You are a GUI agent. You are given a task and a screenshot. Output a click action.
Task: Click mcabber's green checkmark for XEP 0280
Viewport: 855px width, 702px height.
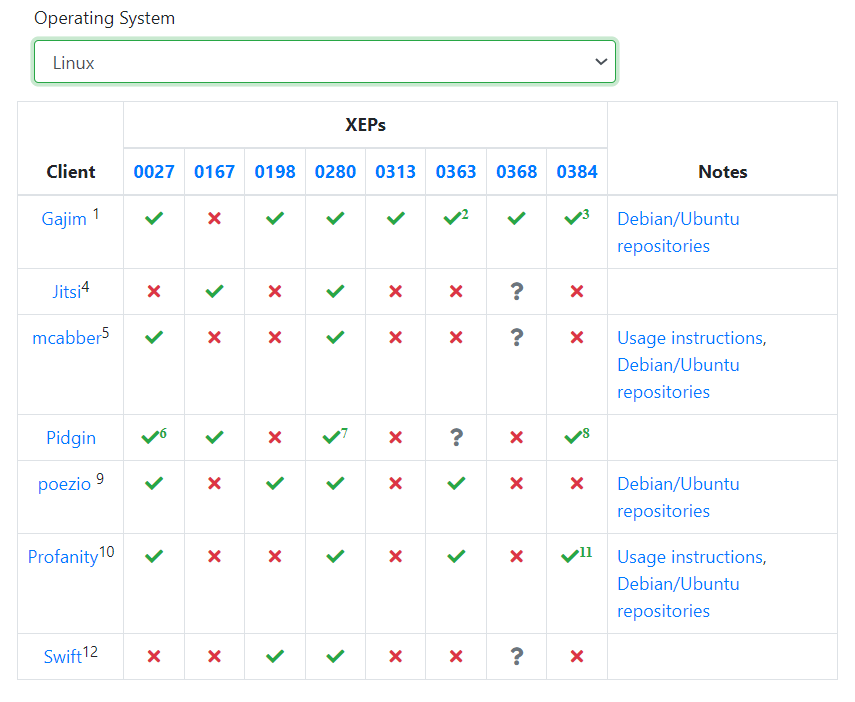[x=335, y=337]
